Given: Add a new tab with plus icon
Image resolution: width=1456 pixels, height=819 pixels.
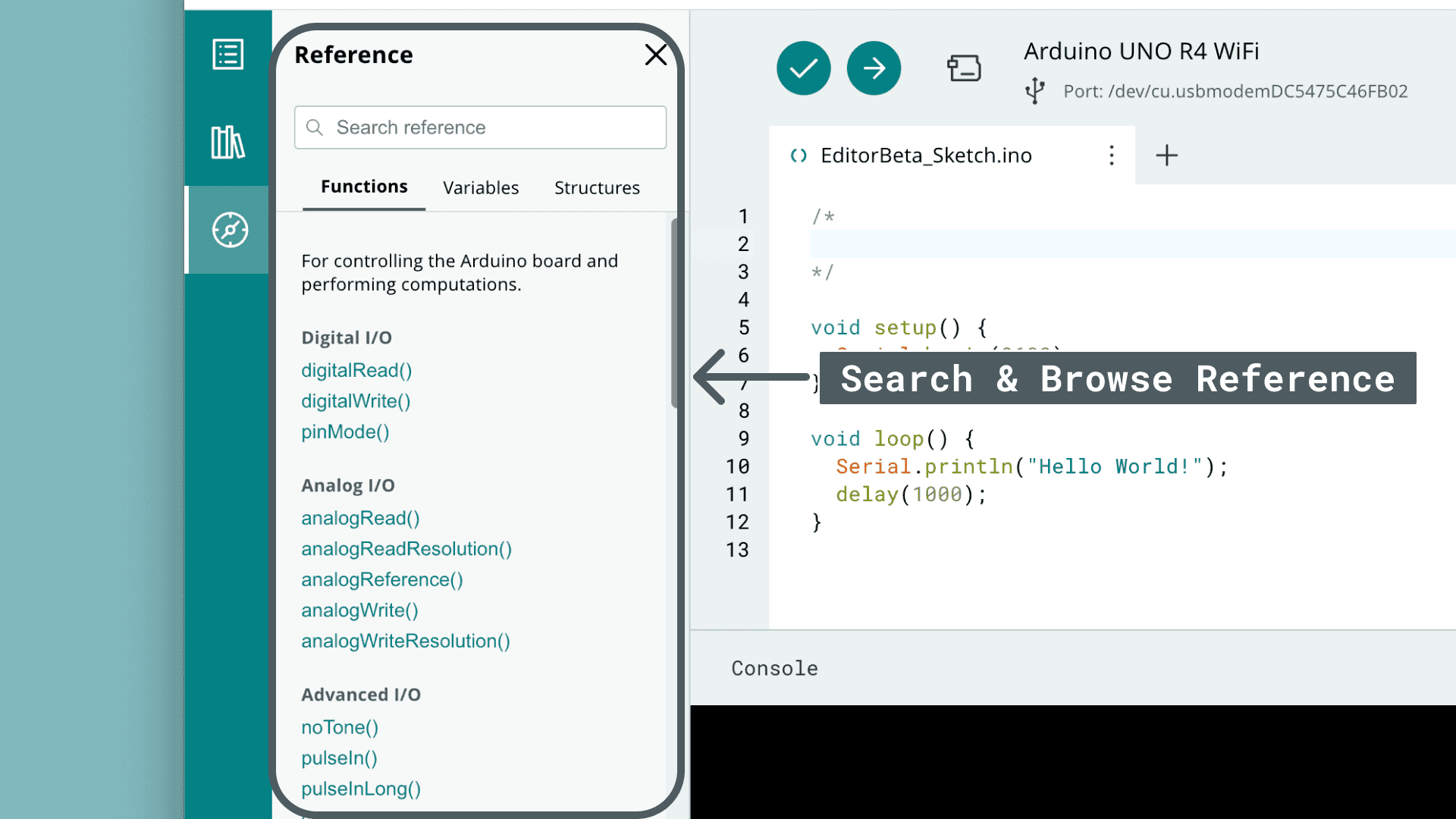Looking at the screenshot, I should click(1166, 155).
